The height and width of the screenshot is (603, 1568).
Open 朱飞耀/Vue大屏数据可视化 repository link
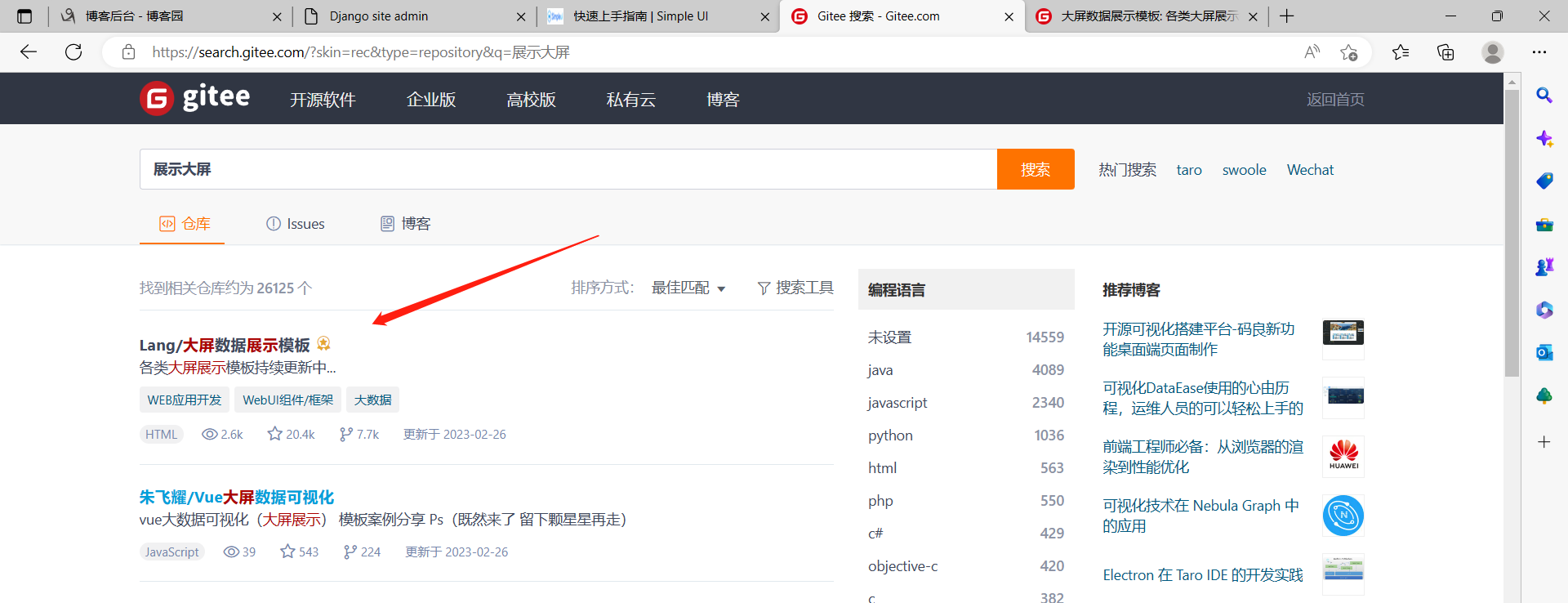click(237, 497)
